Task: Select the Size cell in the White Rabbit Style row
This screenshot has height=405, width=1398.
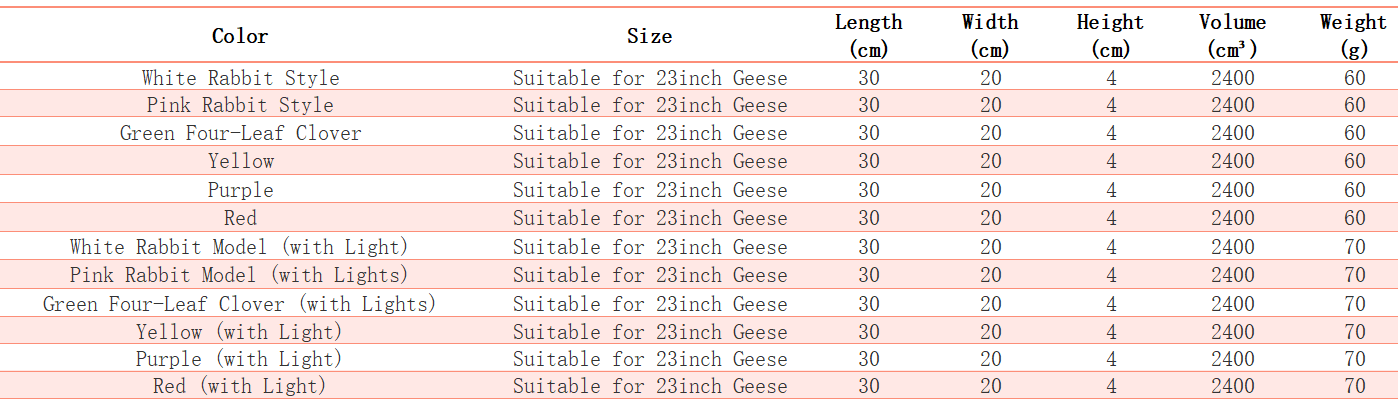Action: click(650, 78)
